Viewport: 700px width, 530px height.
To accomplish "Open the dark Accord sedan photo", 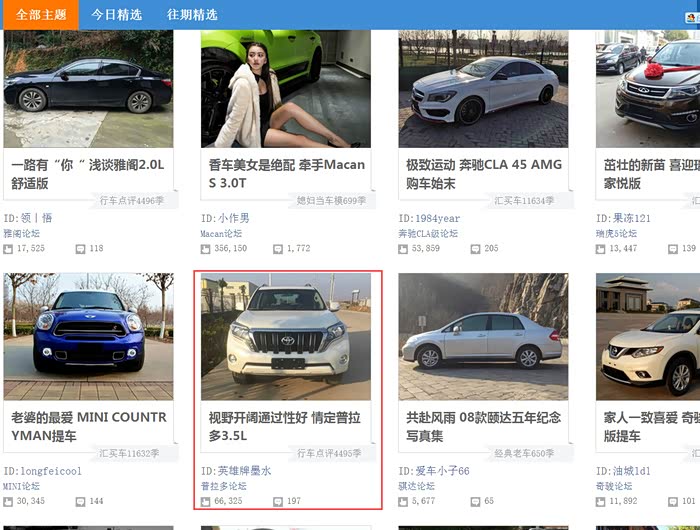I will pos(88,89).
